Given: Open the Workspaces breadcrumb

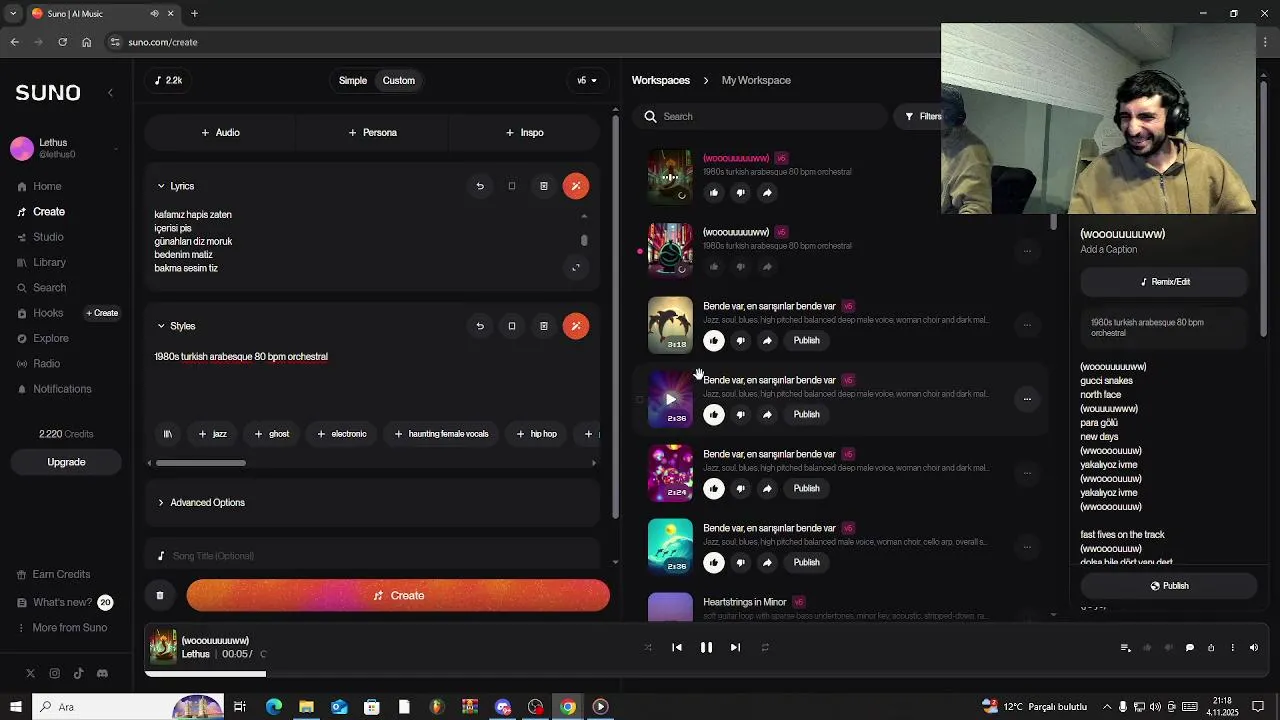Looking at the screenshot, I should click(x=660, y=81).
